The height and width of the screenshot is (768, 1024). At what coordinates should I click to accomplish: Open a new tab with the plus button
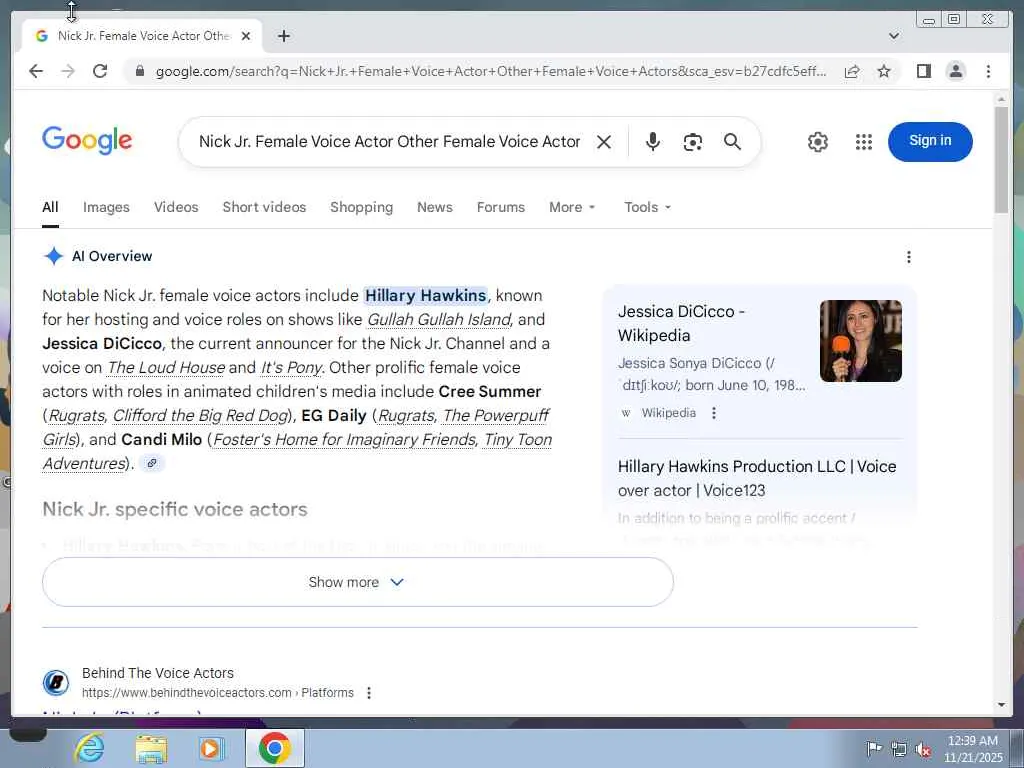tap(283, 36)
